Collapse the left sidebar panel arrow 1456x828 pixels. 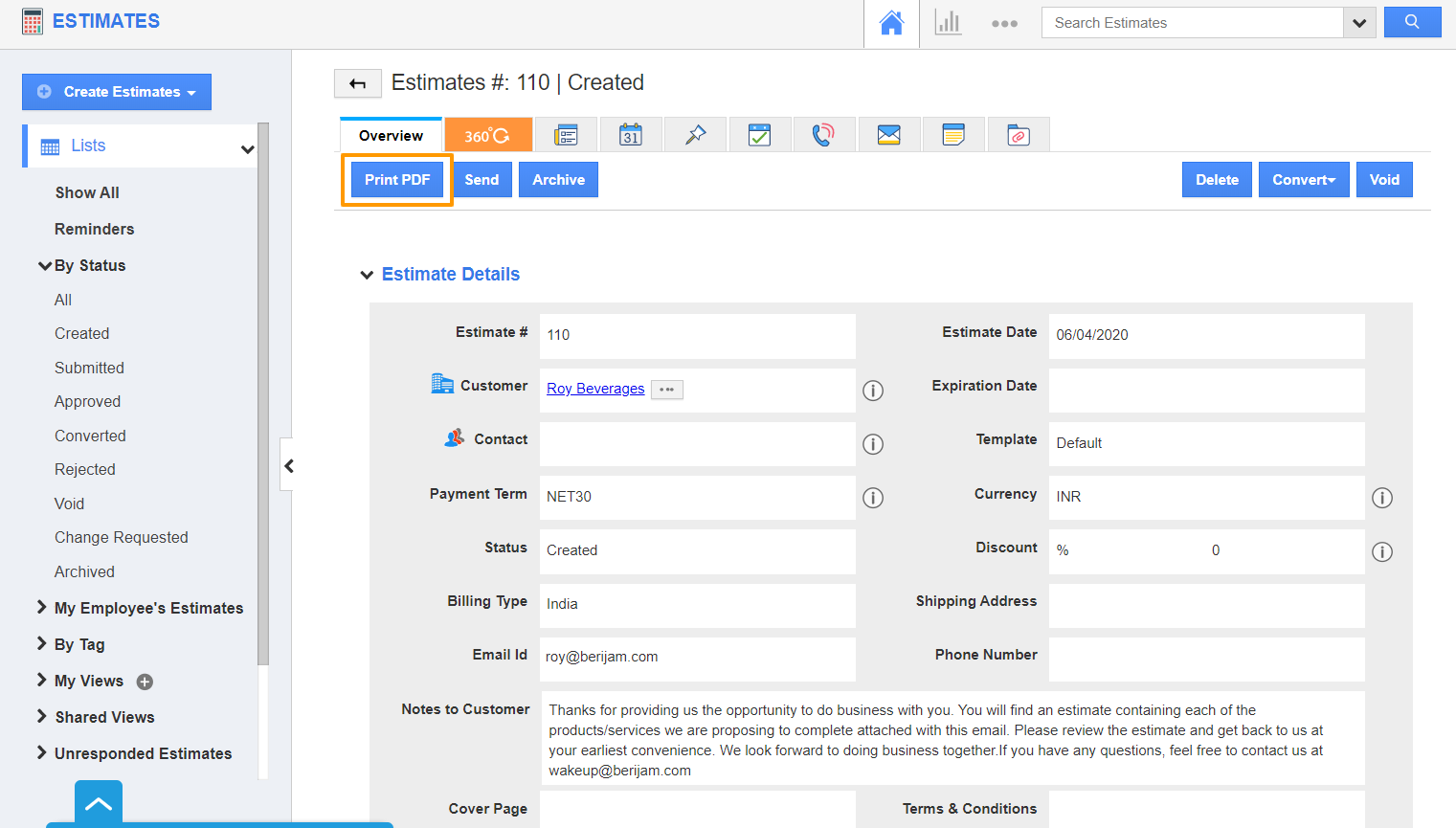point(287,465)
